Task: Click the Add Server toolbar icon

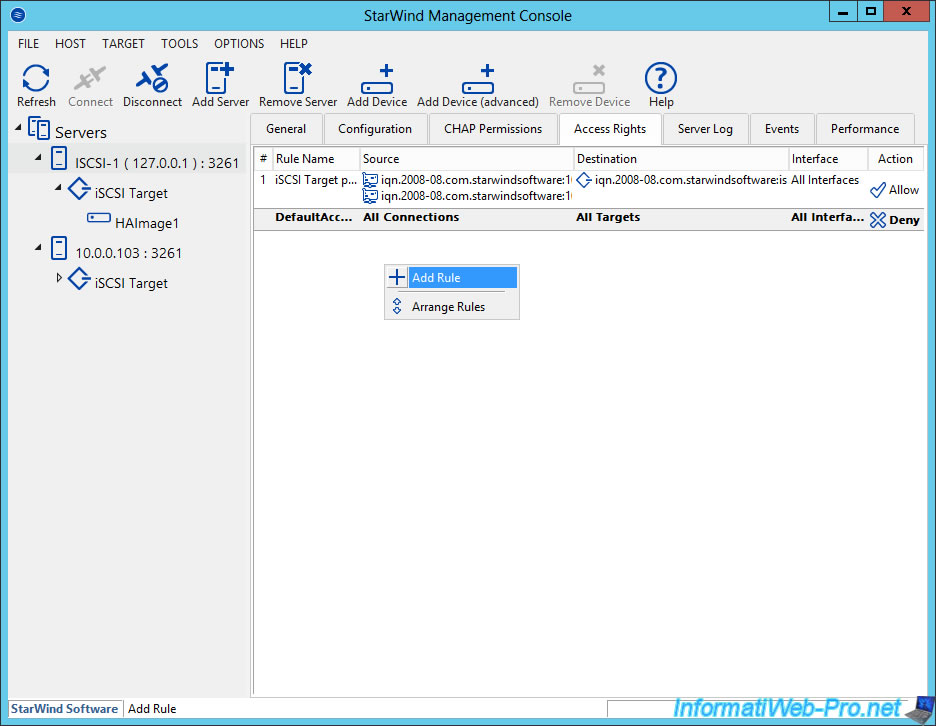Action: click(220, 78)
